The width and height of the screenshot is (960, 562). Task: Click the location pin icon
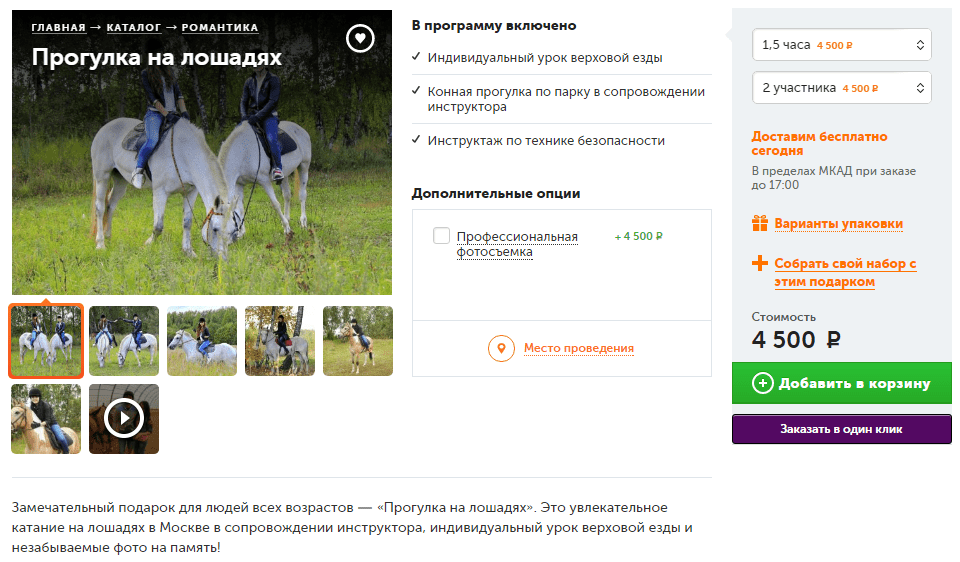click(501, 348)
